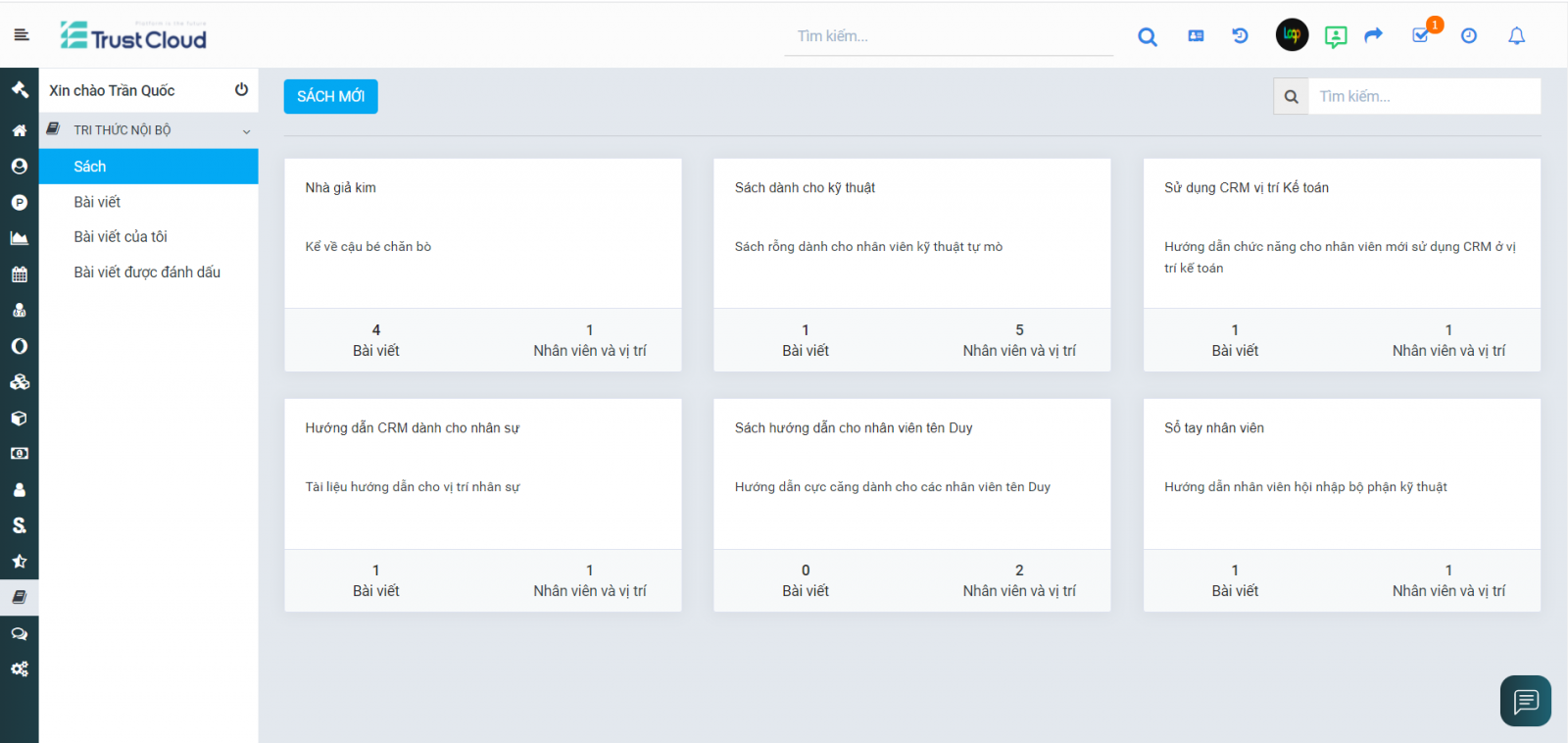Screen dimensions: 1568x743
Task: Open the Nhà giả kim book card
Action: (340, 188)
